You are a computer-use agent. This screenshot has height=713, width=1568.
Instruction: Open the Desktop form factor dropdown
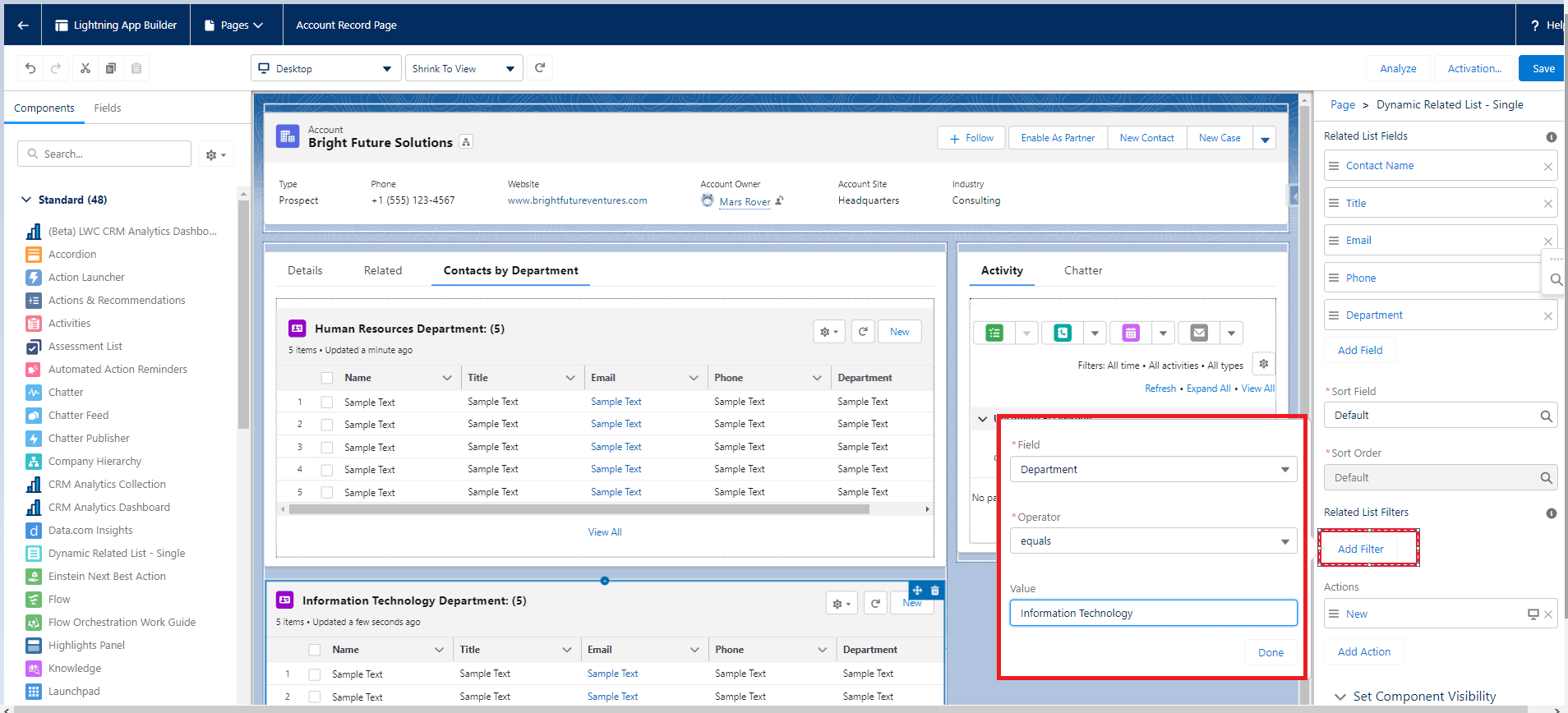coord(326,68)
